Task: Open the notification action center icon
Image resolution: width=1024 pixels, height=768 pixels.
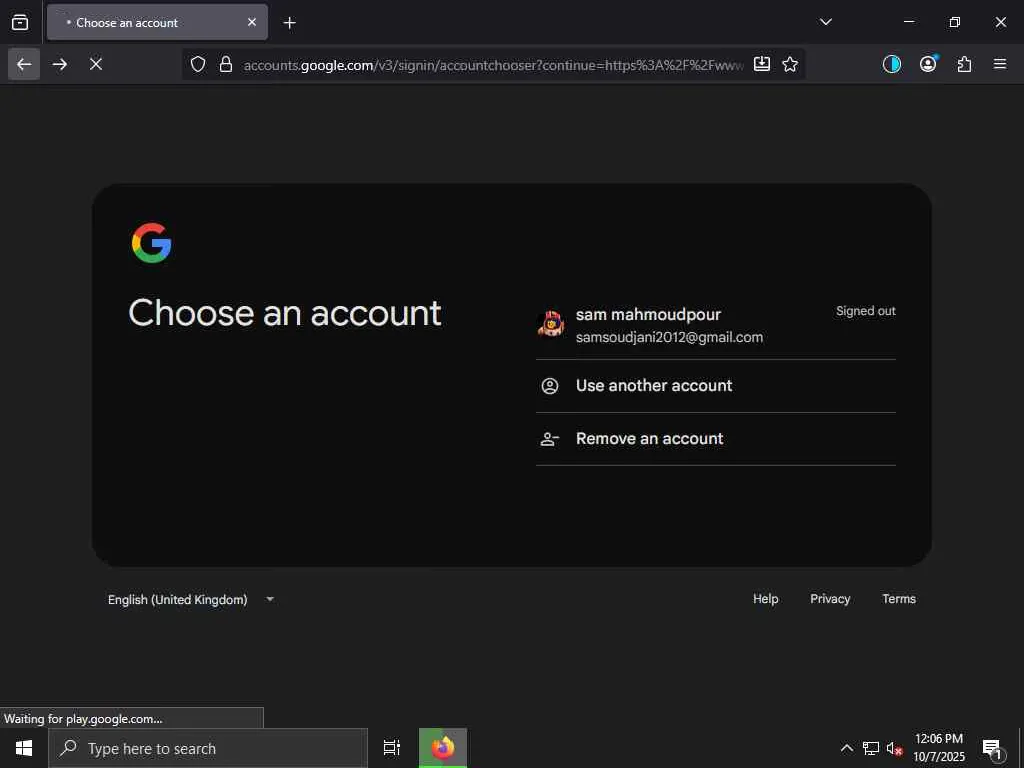Action: tap(992, 748)
